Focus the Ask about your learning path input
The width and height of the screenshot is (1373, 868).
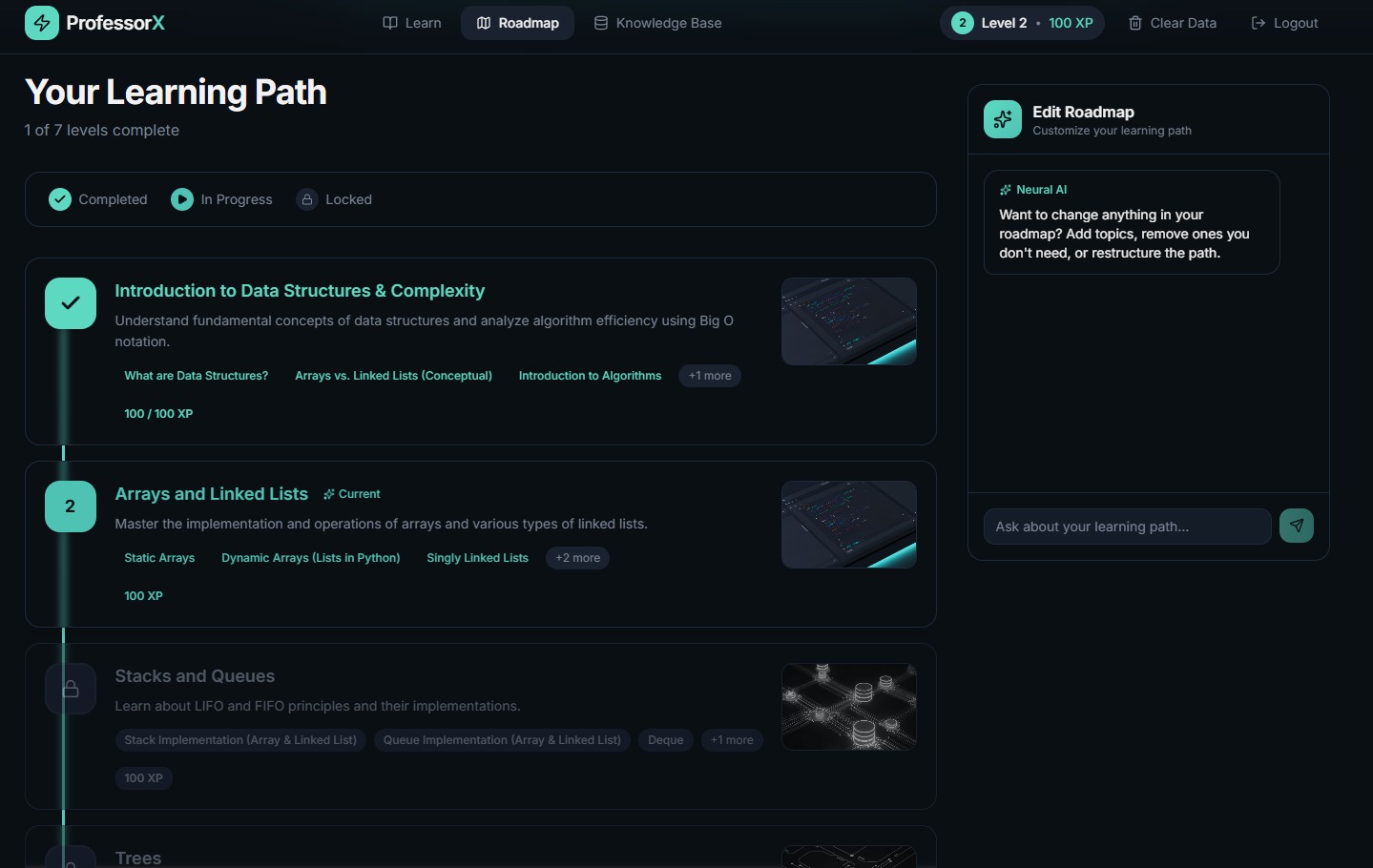[1128, 527]
